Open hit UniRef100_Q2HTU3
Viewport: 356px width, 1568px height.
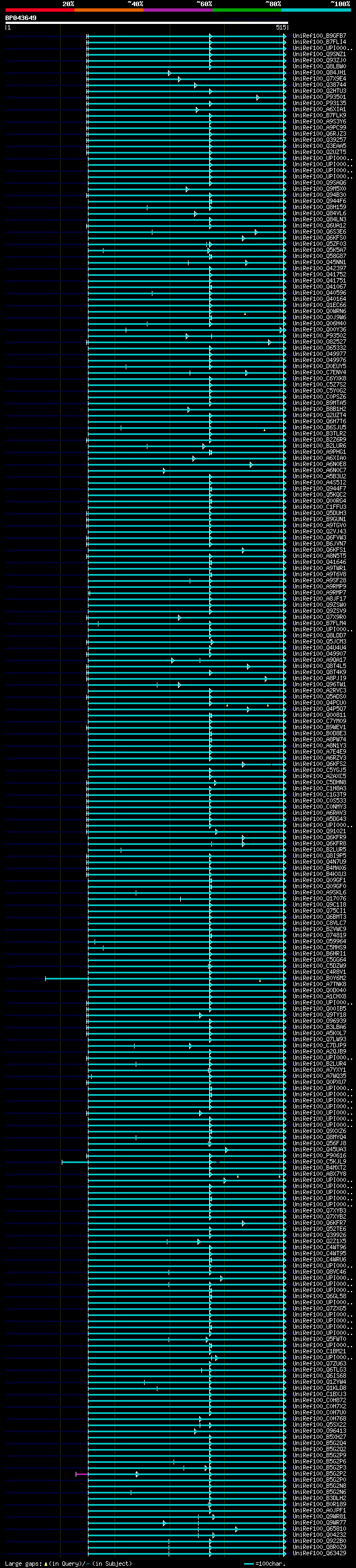pos(319,91)
